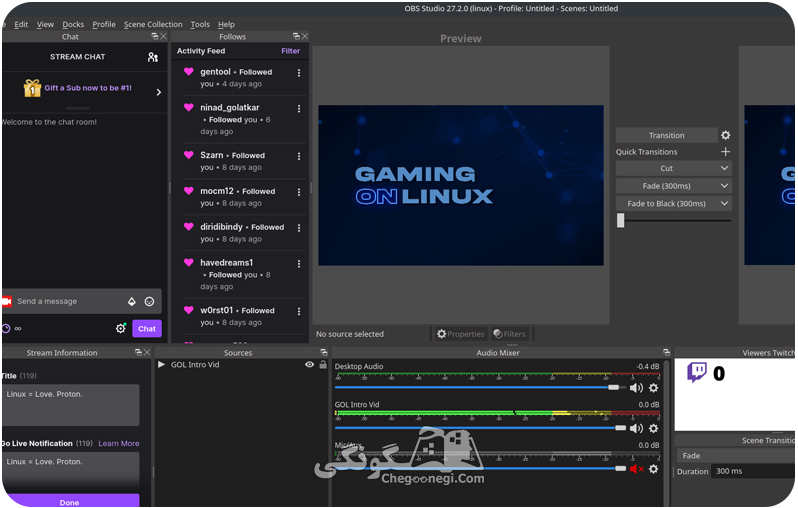Add a quick transition with plus icon
This screenshot has height=508, width=798.
pyautogui.click(x=726, y=152)
